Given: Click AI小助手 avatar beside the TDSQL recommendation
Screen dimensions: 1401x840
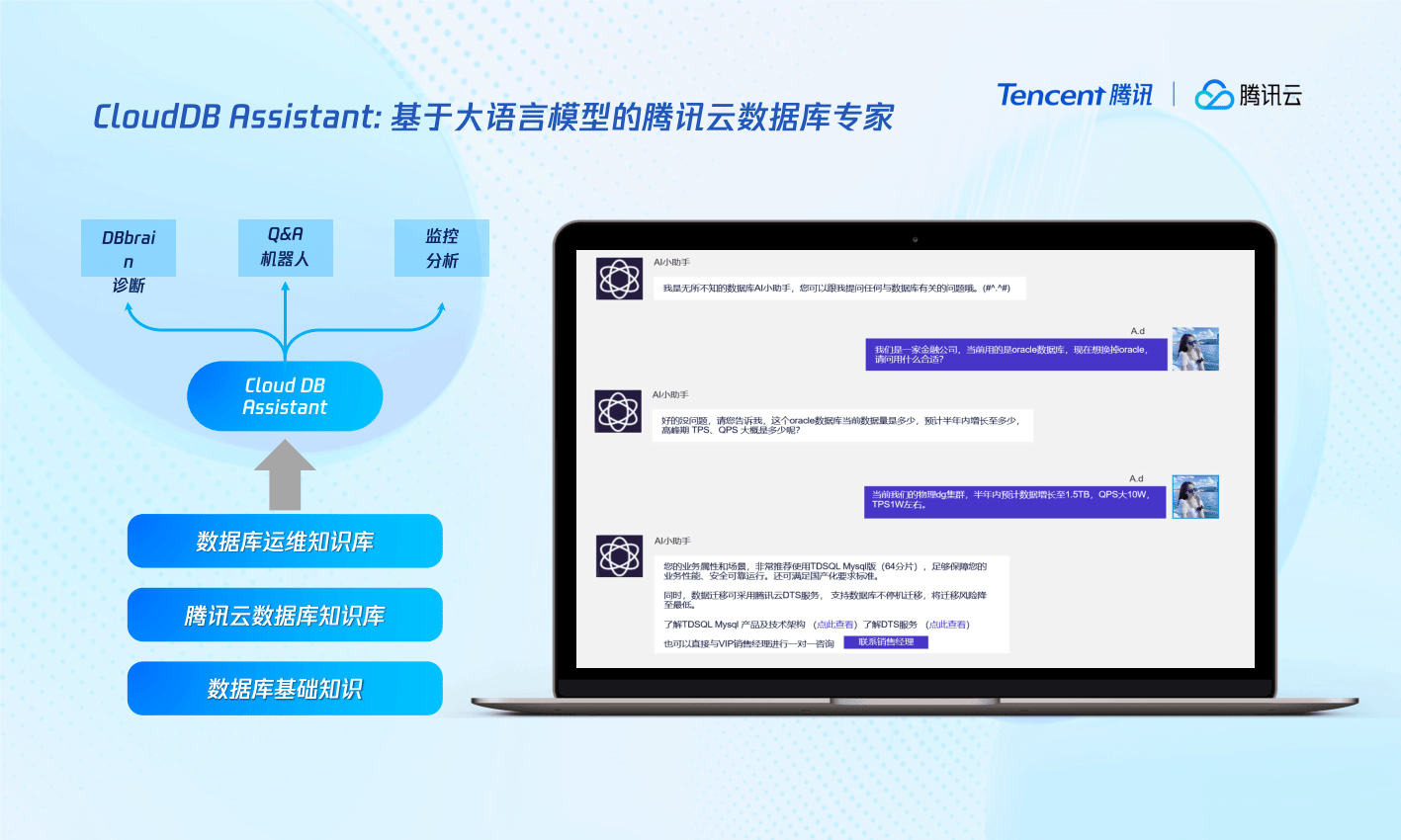Looking at the screenshot, I should tap(619, 556).
